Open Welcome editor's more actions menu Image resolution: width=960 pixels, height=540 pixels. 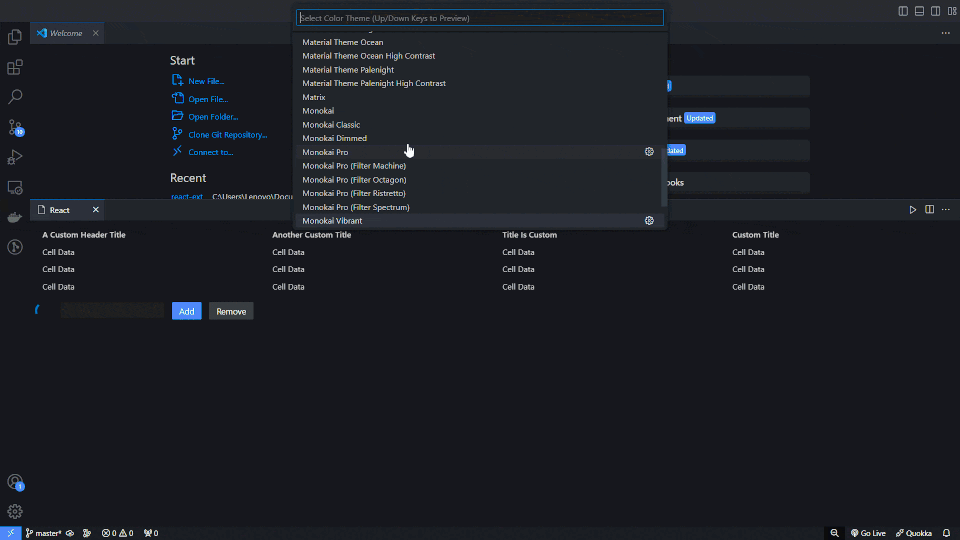click(945, 33)
